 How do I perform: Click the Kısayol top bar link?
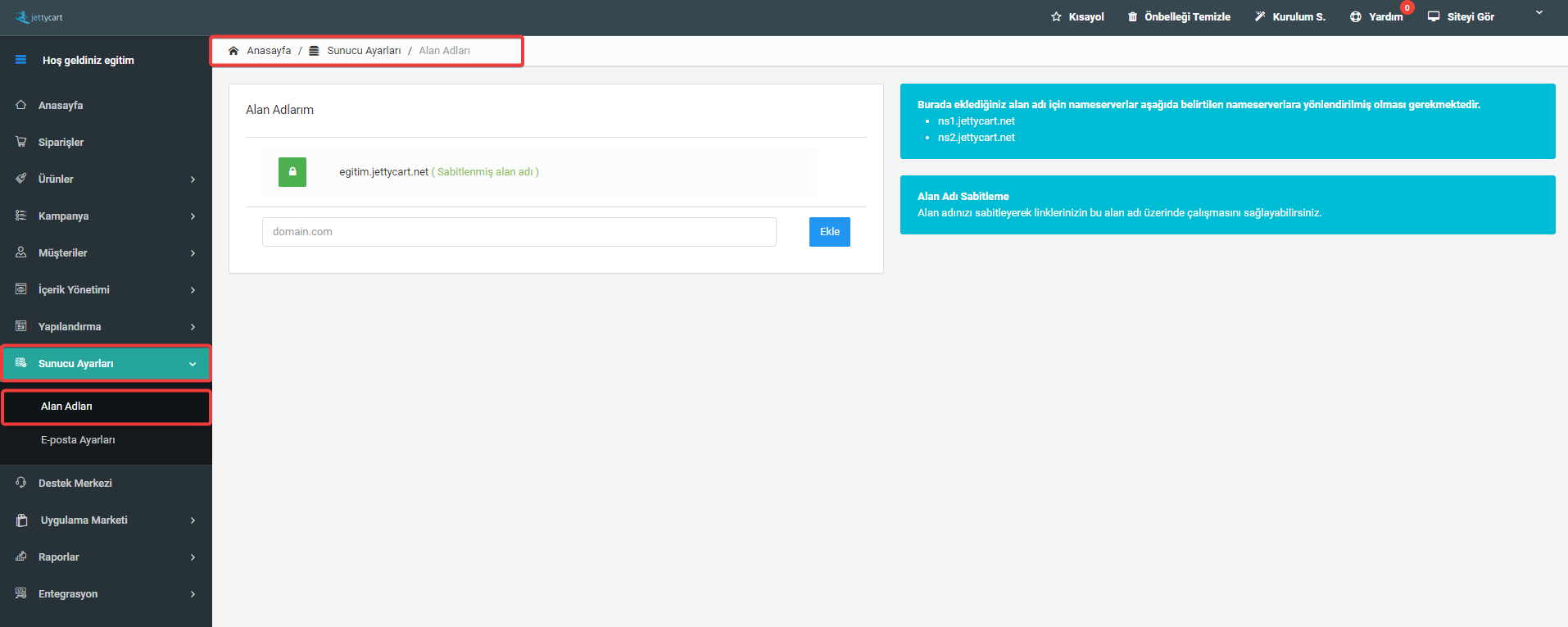1086,16
